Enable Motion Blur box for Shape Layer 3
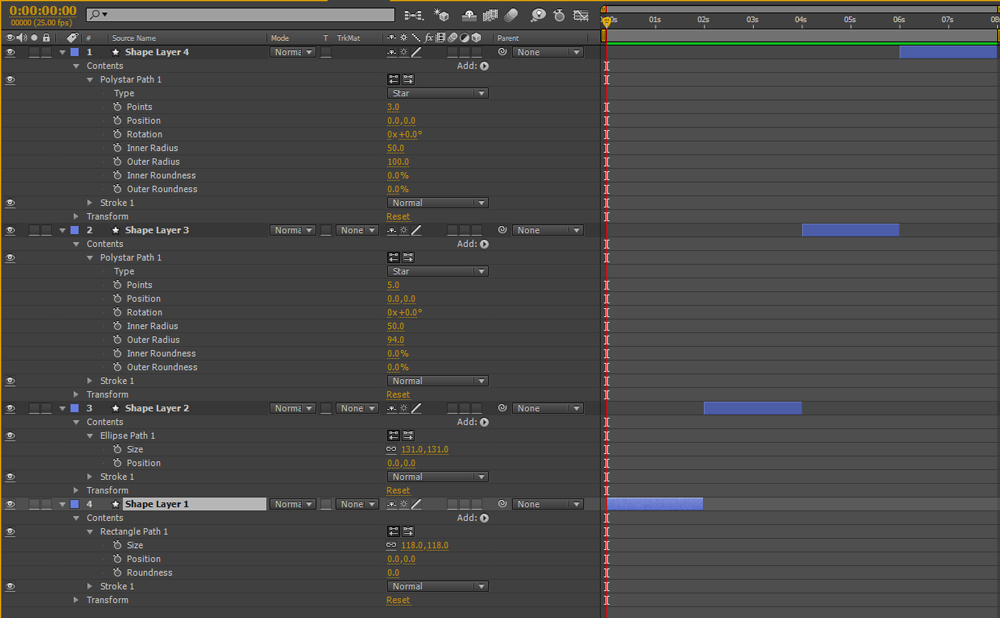The image size is (1000, 618). click(x=452, y=230)
